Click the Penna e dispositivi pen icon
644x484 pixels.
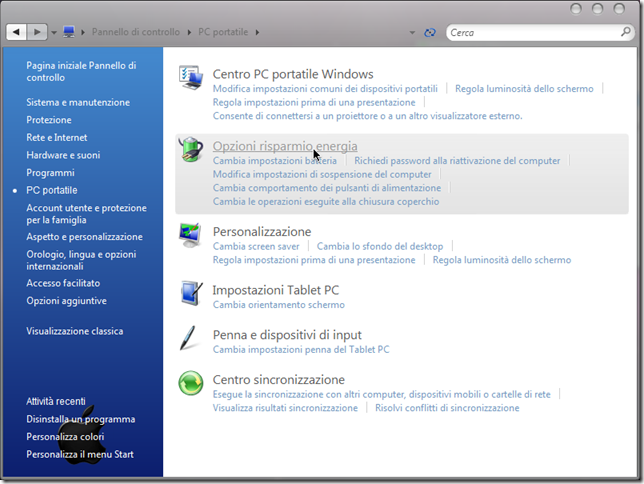click(189, 338)
